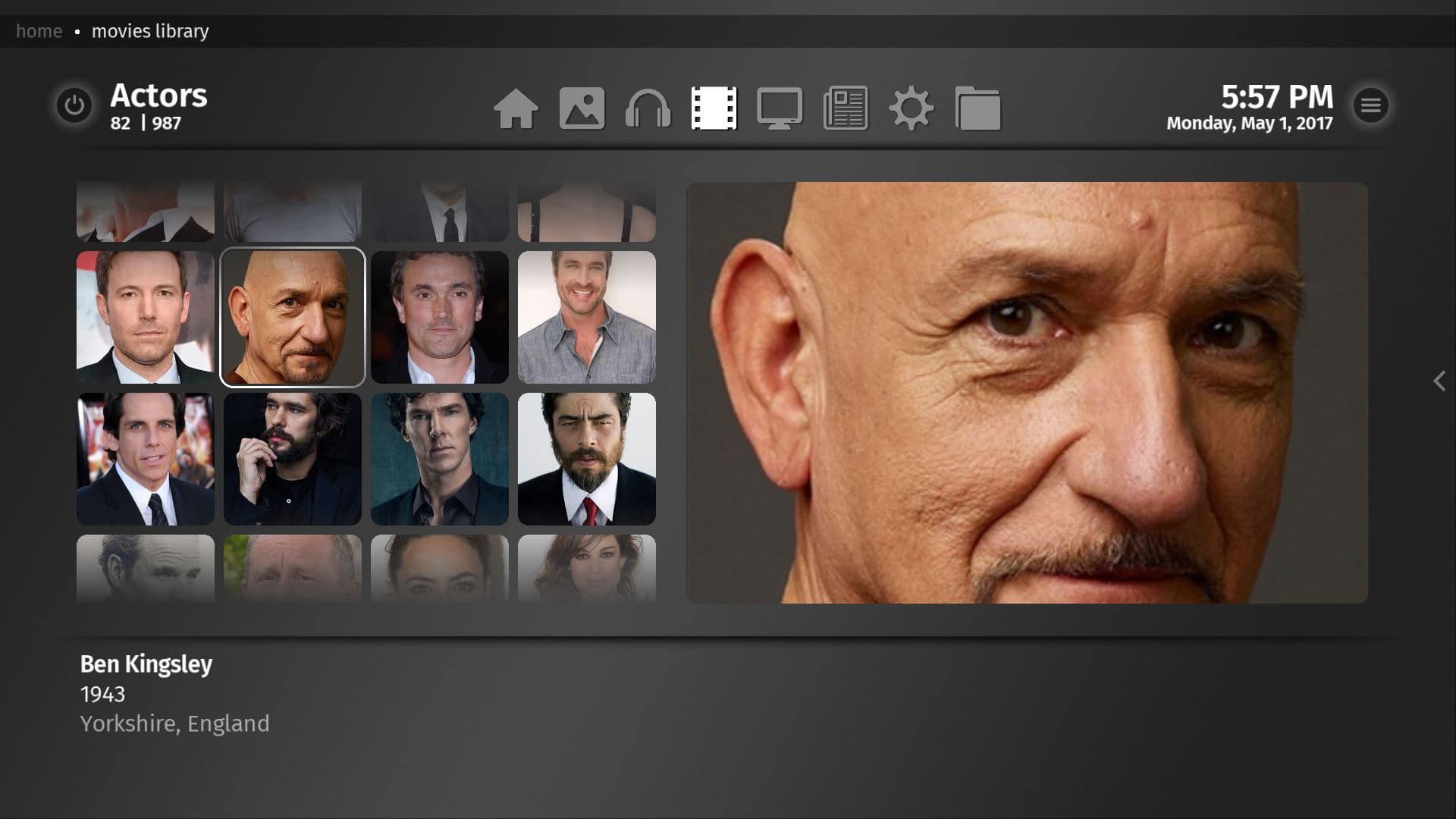Open the Music headphones icon
1456x819 pixels.
pos(648,108)
